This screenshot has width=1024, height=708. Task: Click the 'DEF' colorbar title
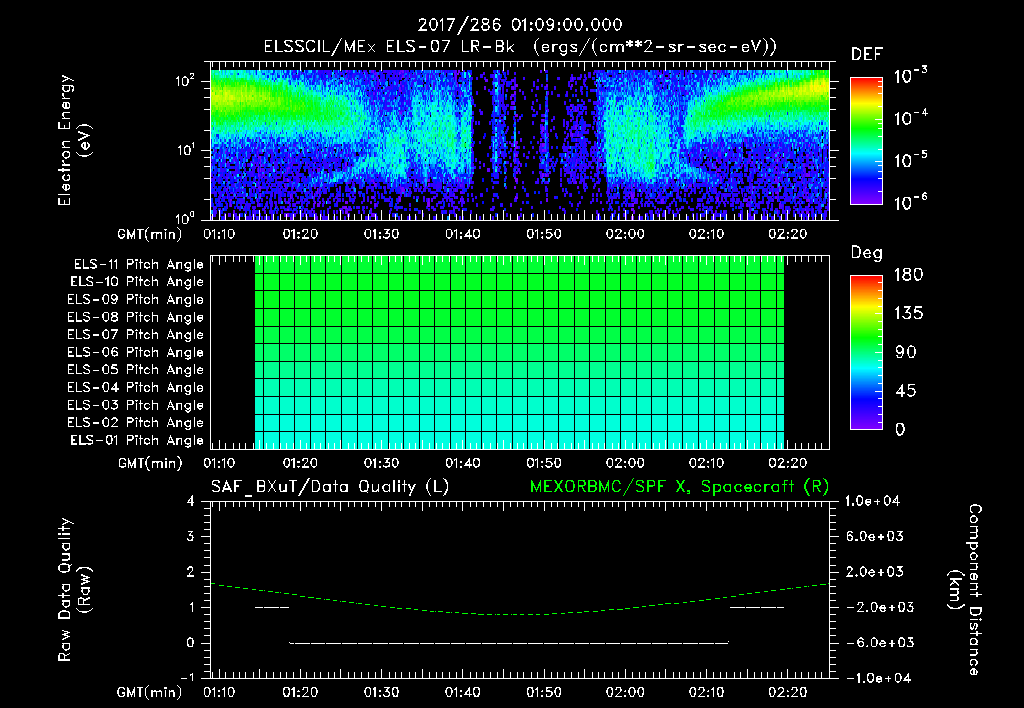(x=867, y=55)
